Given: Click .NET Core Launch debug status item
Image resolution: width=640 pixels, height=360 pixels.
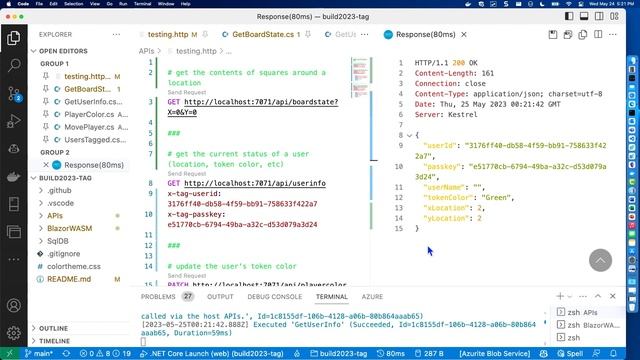Looking at the screenshot, I should pyautogui.click(x=212, y=353).
